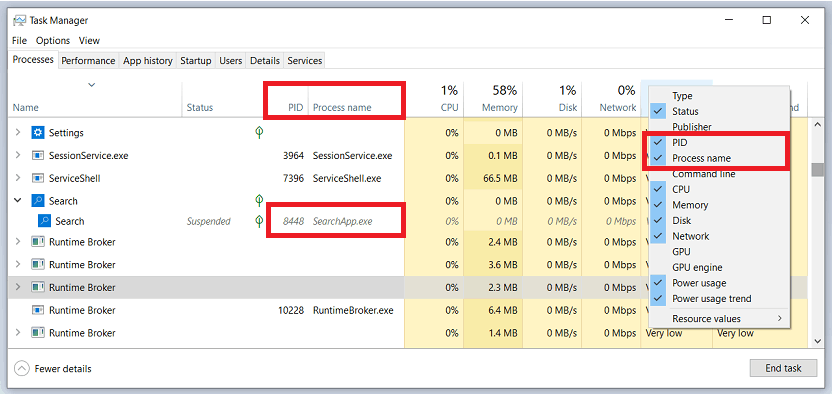This screenshot has height=394, width=832.
Task: Uncheck the Disk column option
Action: coord(719,220)
